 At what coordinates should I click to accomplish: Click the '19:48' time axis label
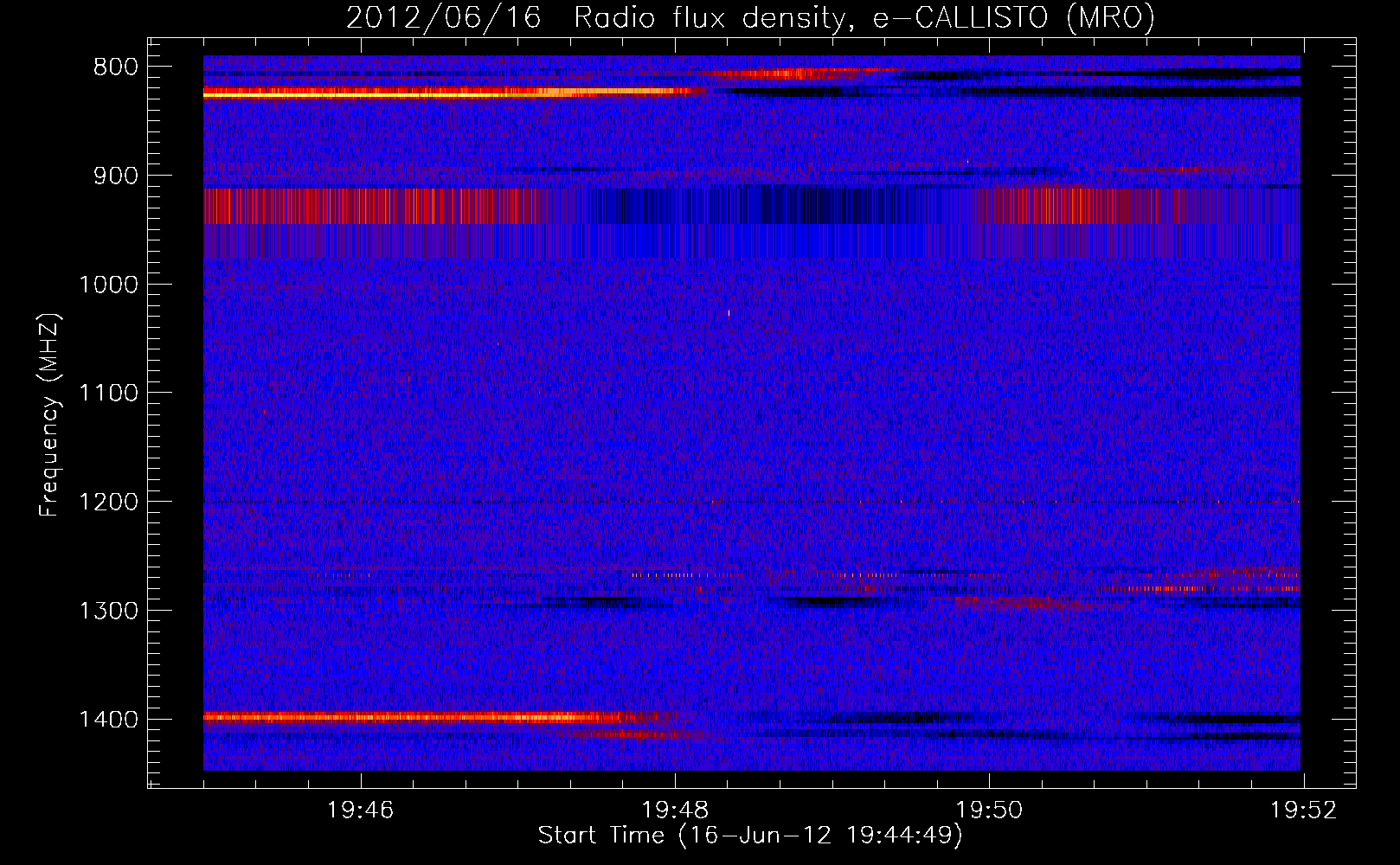click(675, 811)
